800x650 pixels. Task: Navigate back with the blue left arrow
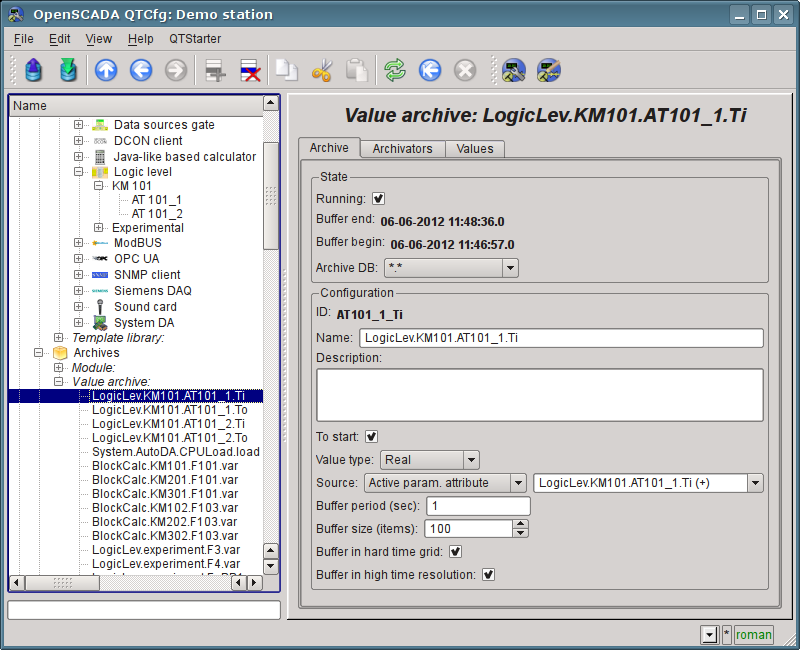pyautogui.click(x=140, y=70)
